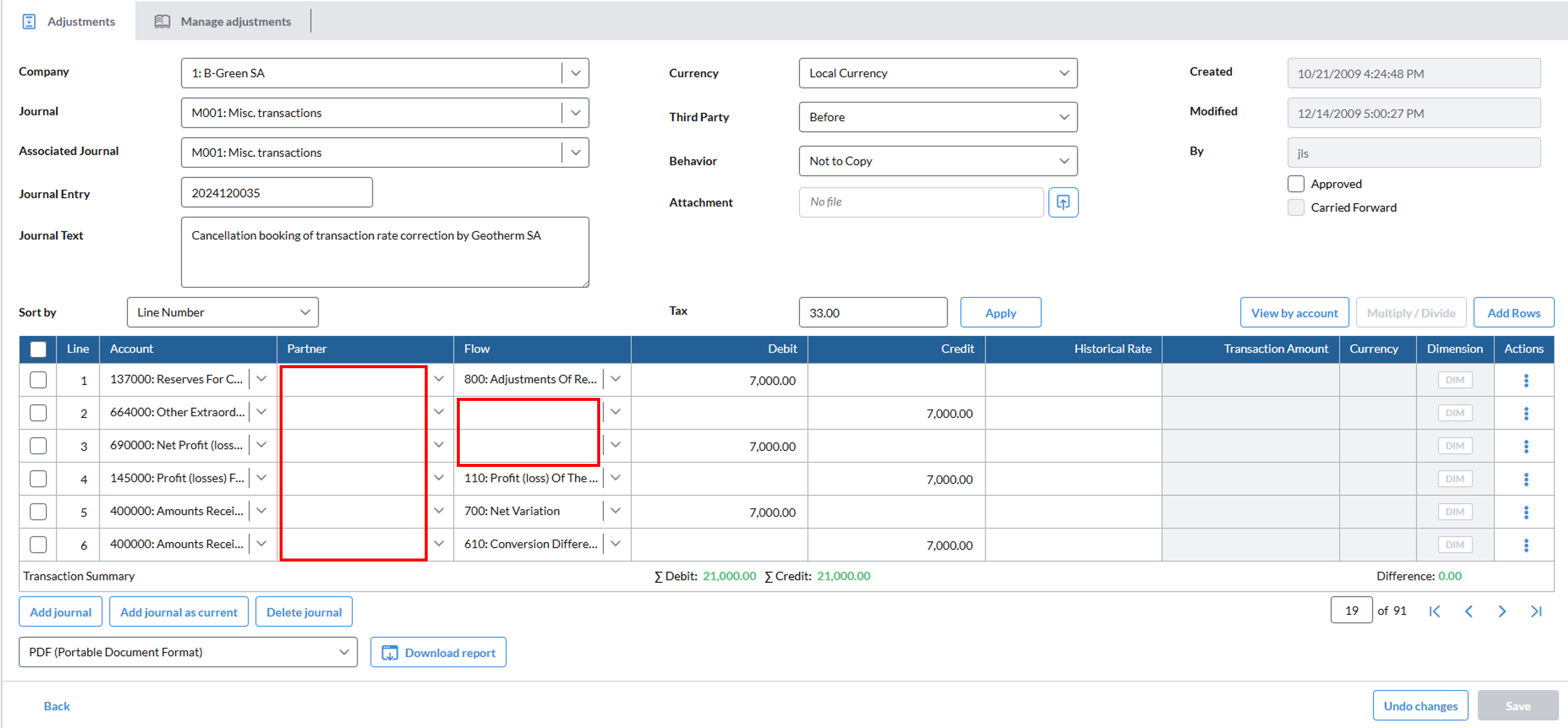This screenshot has height=728, width=1568.
Task: Jump to last journal page arrow
Action: point(1536,611)
